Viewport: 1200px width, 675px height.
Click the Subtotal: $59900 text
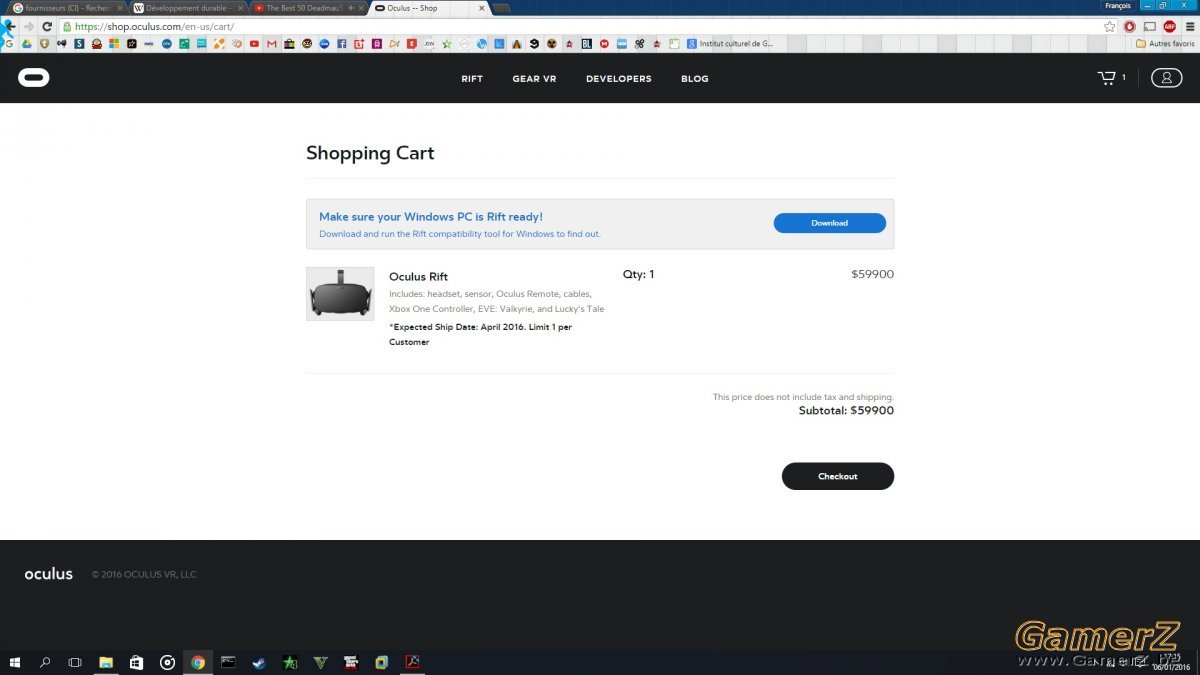click(846, 410)
